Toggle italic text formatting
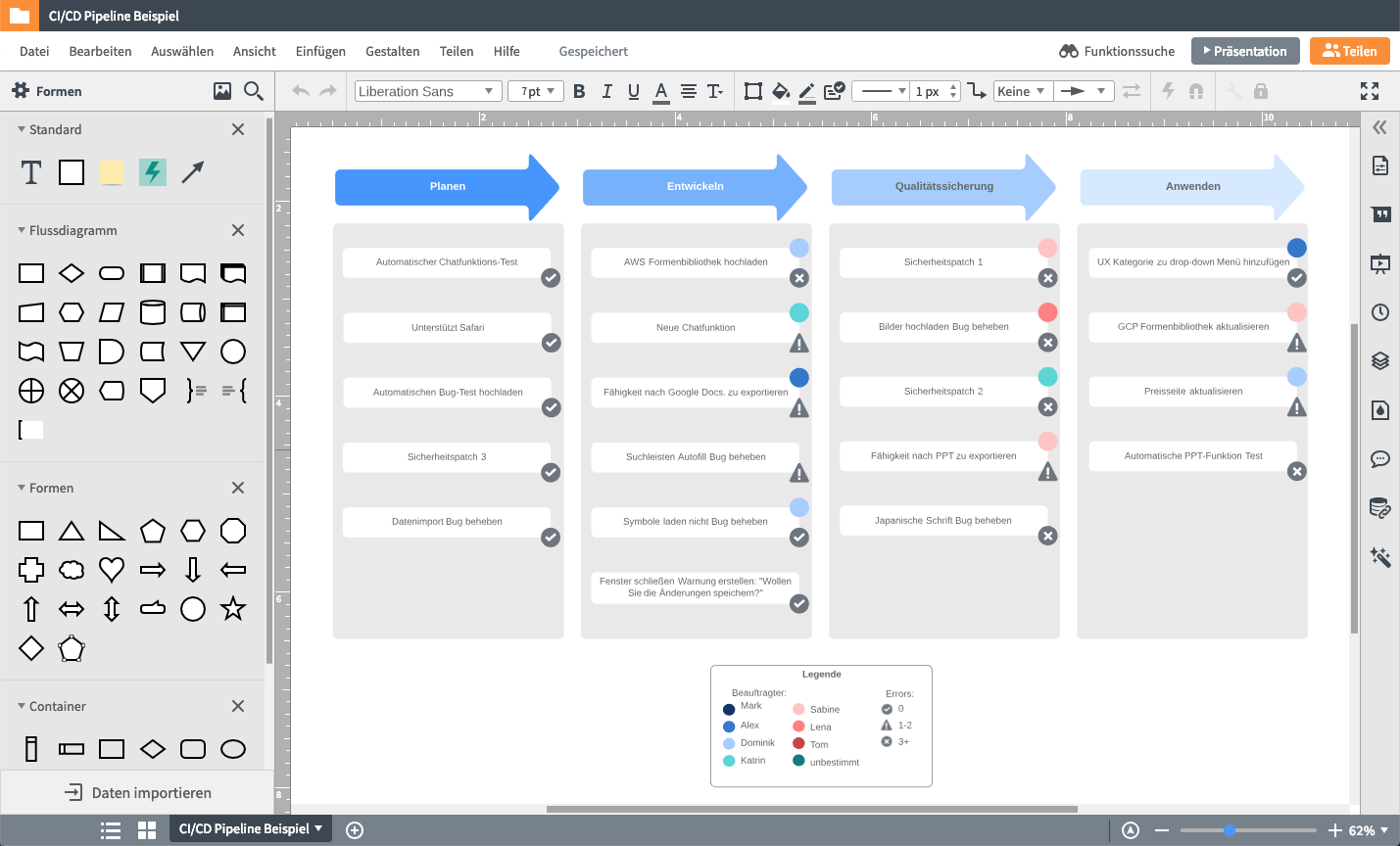Screen dimensions: 1400x846 (x=606, y=91)
